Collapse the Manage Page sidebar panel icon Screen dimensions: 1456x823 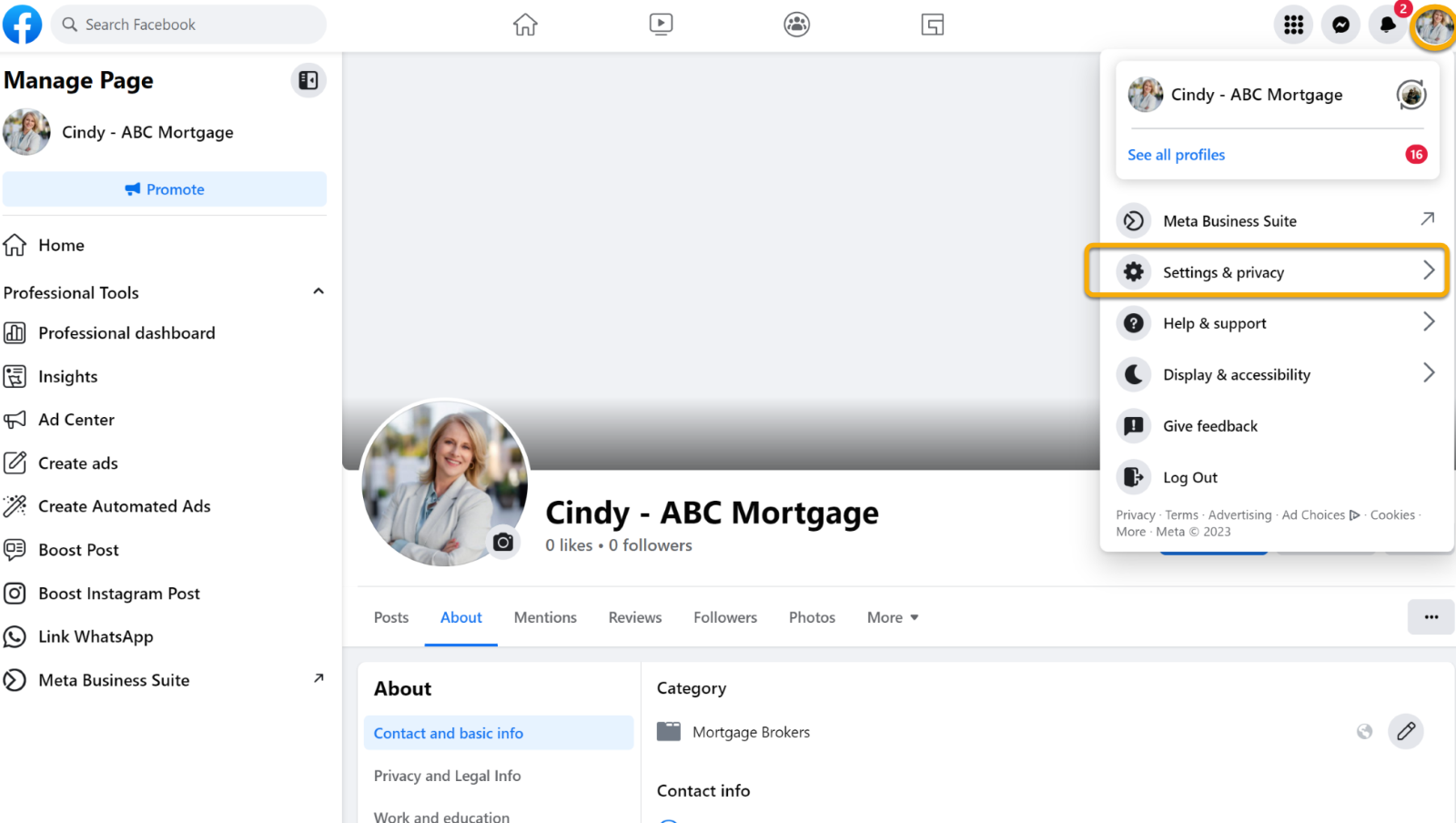pyautogui.click(x=308, y=80)
